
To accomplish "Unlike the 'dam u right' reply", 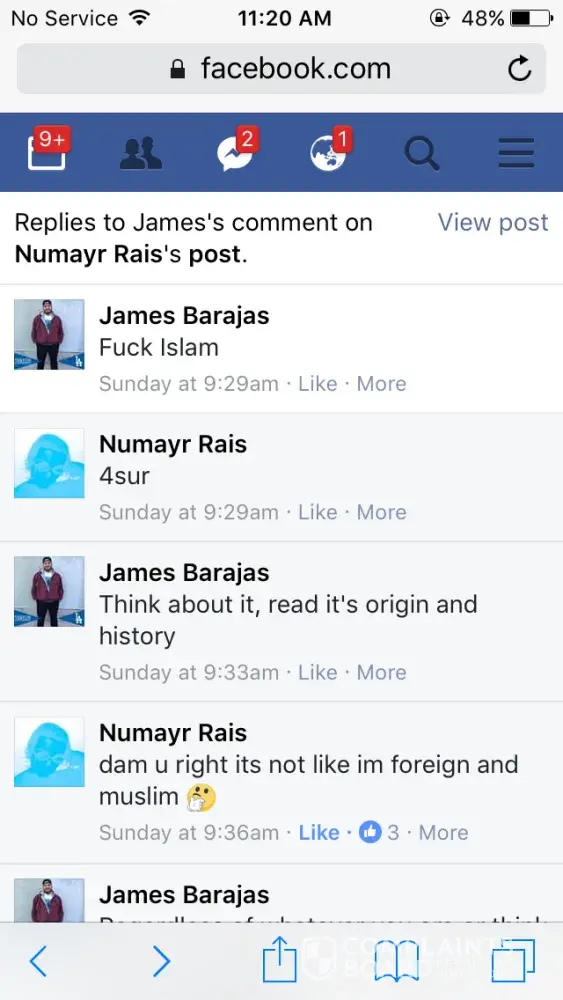I will [319, 832].
